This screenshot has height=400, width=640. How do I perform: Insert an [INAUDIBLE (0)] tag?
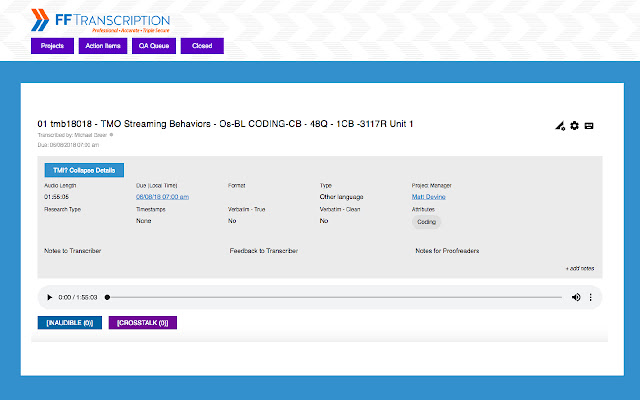[70, 323]
